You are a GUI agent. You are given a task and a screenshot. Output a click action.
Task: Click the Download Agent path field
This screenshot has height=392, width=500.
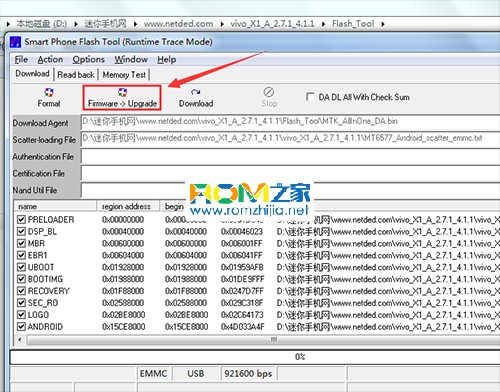click(290, 122)
